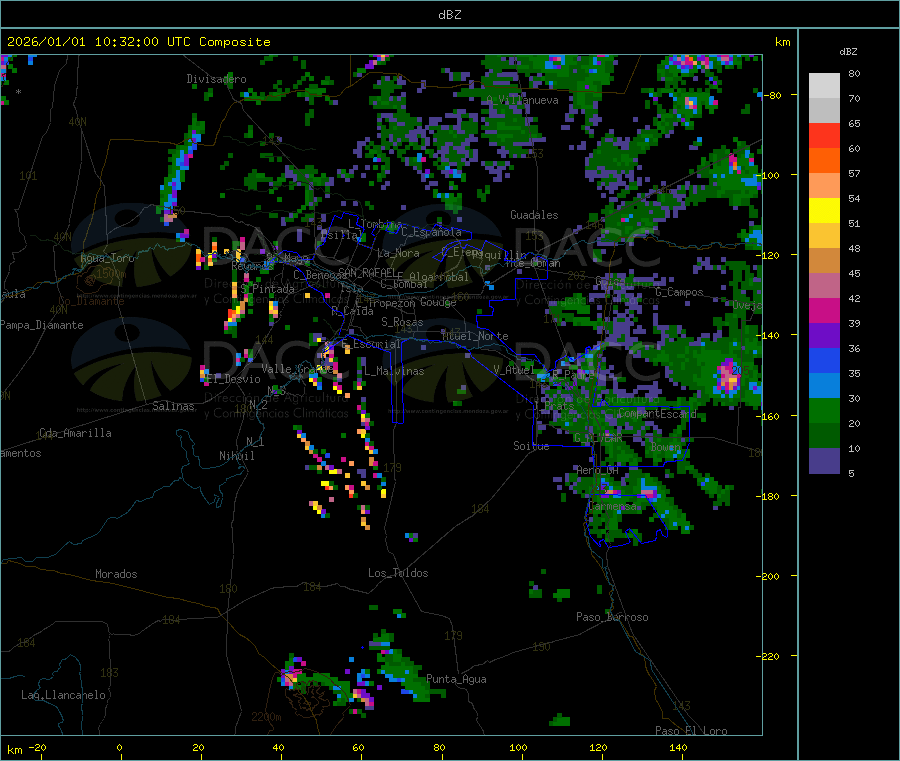Click the red 60-65 dBZ legend swatch
Screen dimensions: 900x761
click(824, 135)
